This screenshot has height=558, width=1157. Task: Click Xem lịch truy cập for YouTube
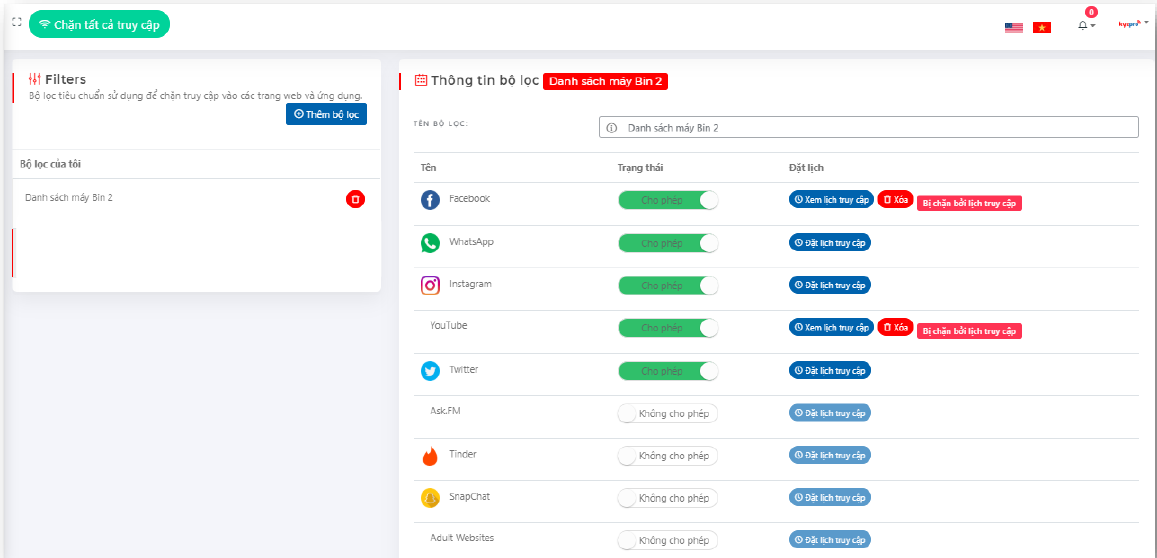tap(832, 327)
